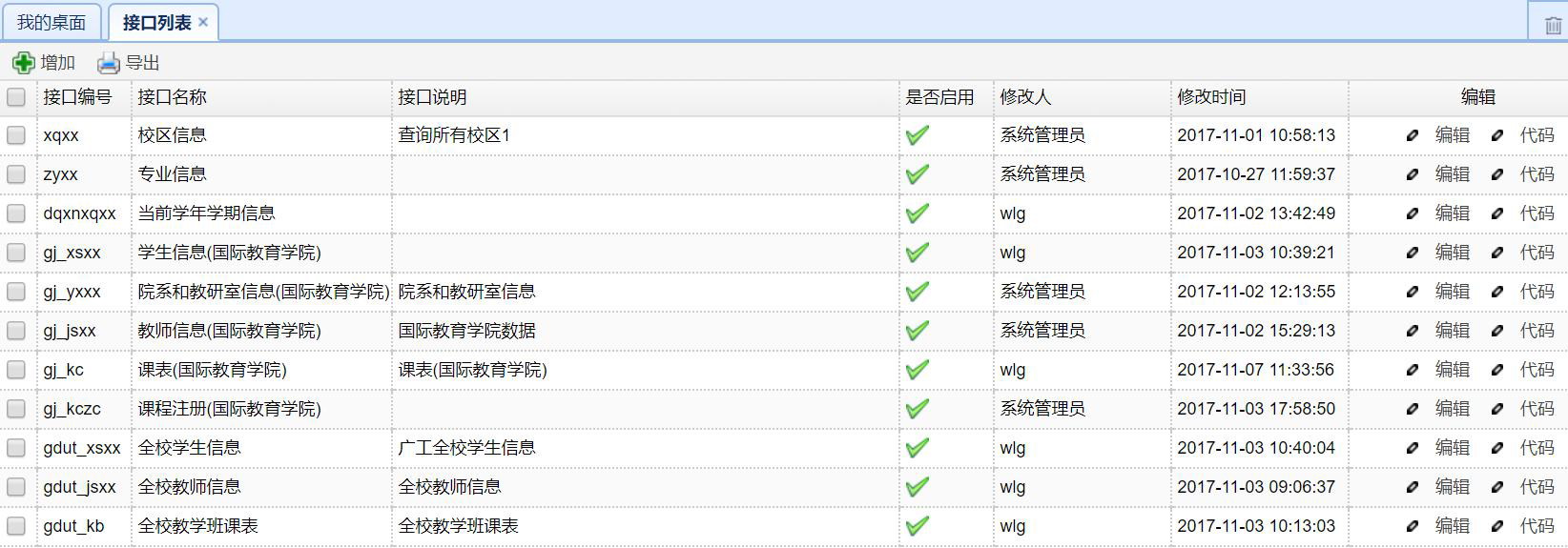Sort by the 修改时间 column header
The height and width of the screenshot is (548, 1568).
pos(1211,97)
